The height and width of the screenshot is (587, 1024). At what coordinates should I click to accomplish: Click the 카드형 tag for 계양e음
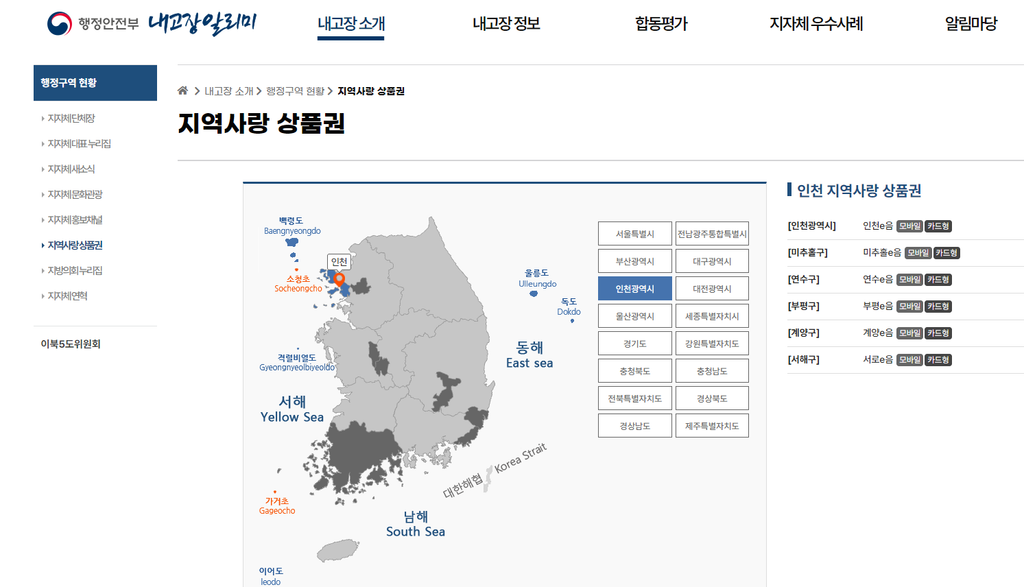tap(938, 333)
